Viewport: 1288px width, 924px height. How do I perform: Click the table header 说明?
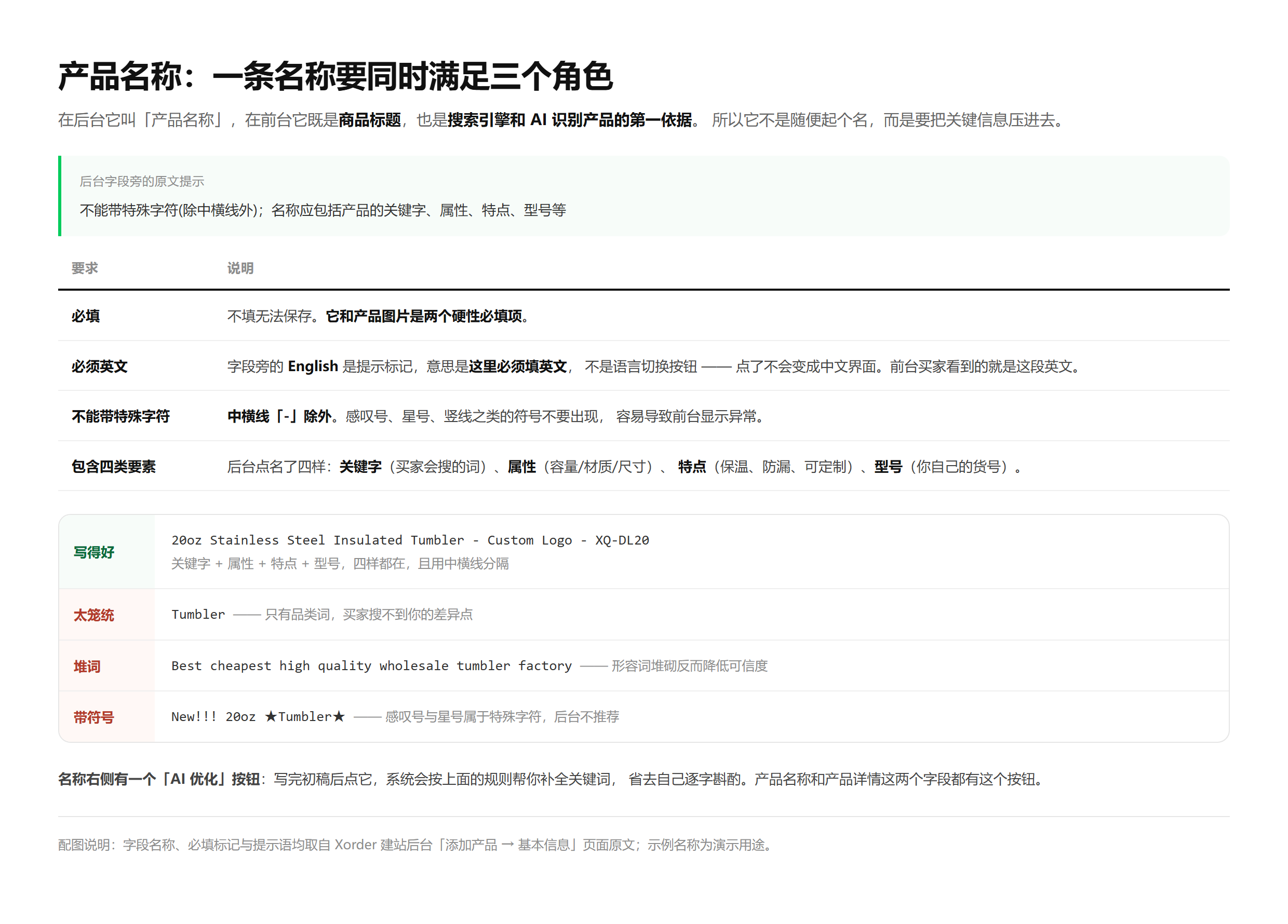tap(240, 268)
